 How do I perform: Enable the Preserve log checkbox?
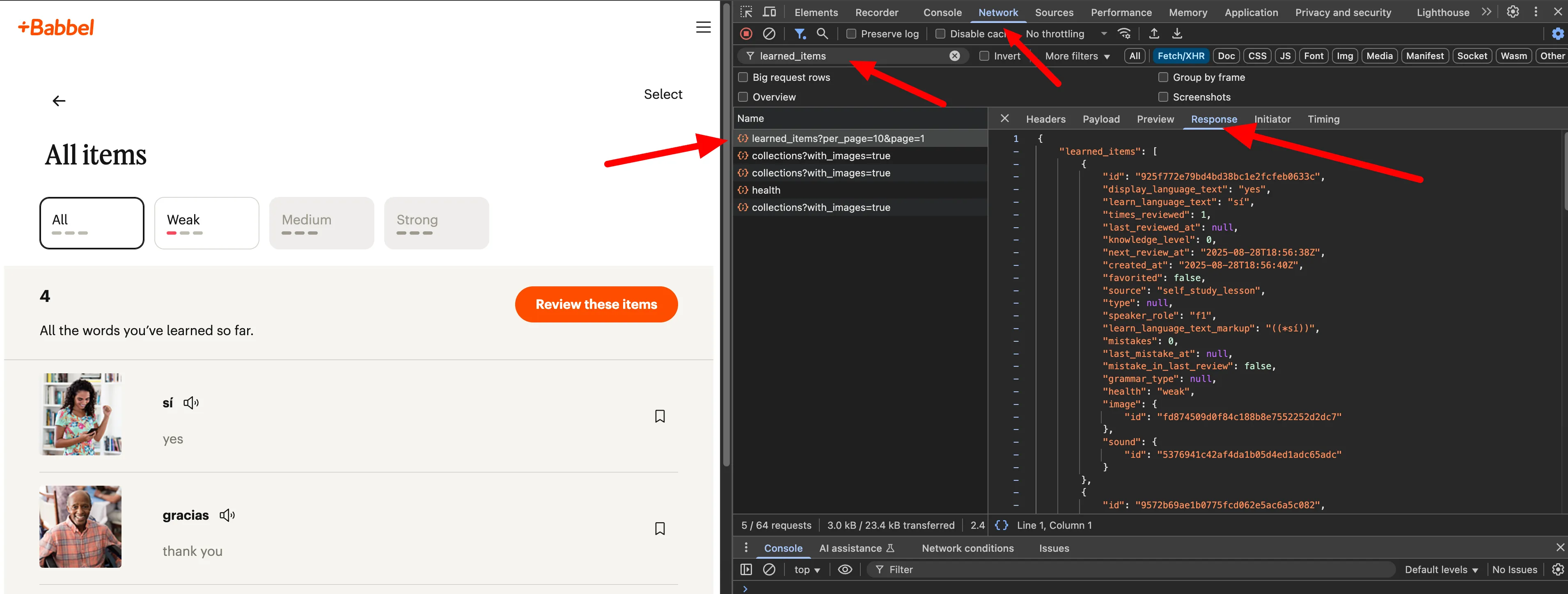(x=851, y=34)
